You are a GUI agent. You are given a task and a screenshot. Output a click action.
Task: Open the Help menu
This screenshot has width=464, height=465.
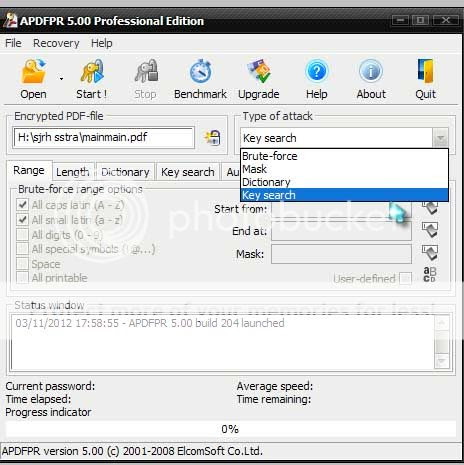[x=102, y=43]
